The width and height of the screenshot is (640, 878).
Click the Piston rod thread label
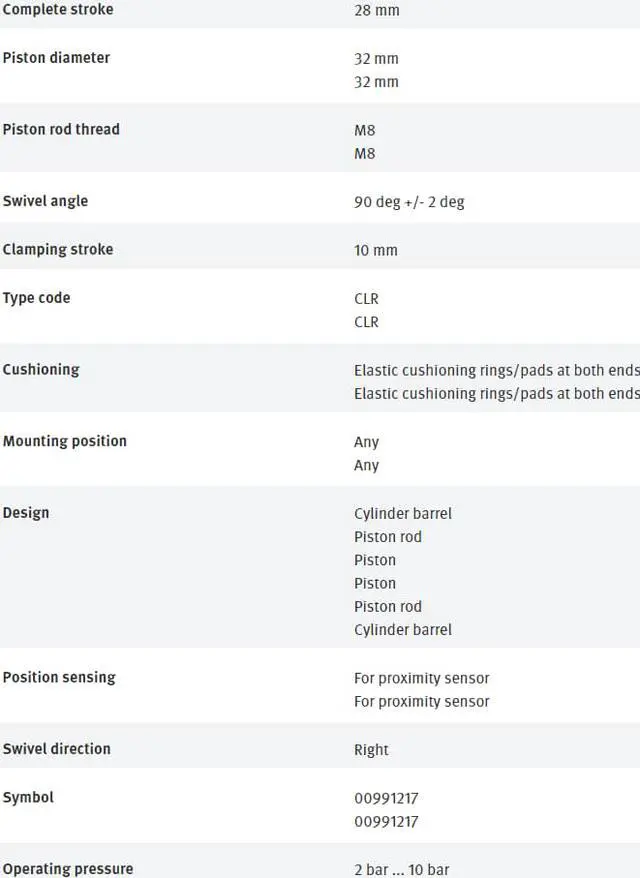point(61,129)
